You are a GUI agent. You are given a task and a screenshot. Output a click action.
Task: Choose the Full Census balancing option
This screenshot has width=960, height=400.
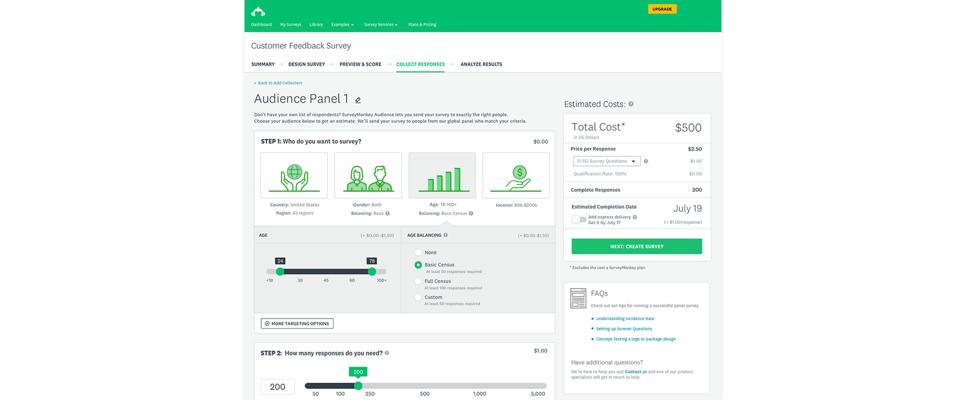(418, 281)
